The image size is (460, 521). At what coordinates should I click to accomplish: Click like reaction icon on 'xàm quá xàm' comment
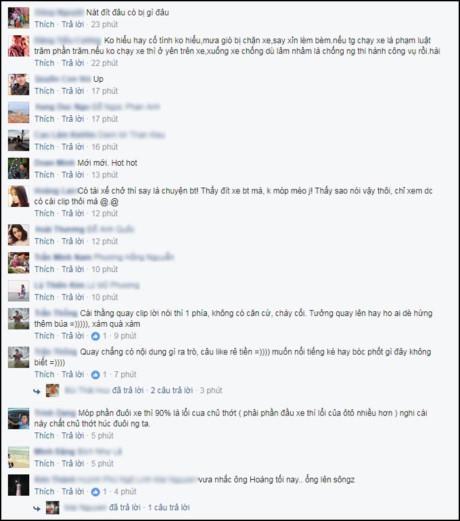point(95,336)
